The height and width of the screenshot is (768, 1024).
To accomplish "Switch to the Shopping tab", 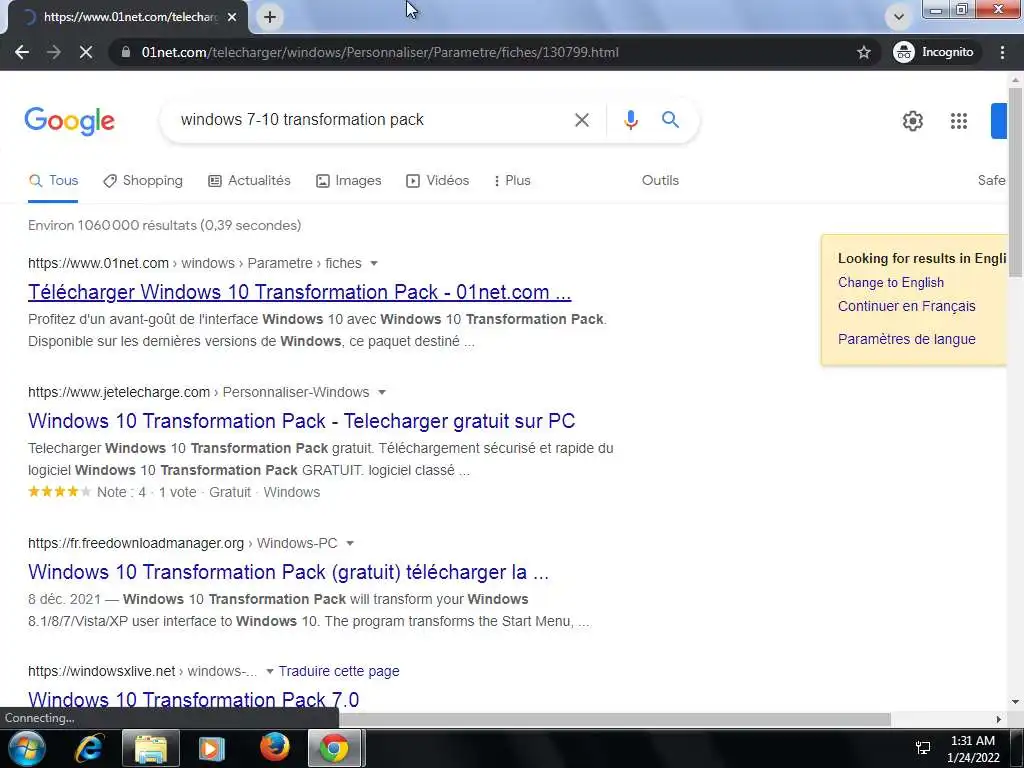I will pos(143,181).
